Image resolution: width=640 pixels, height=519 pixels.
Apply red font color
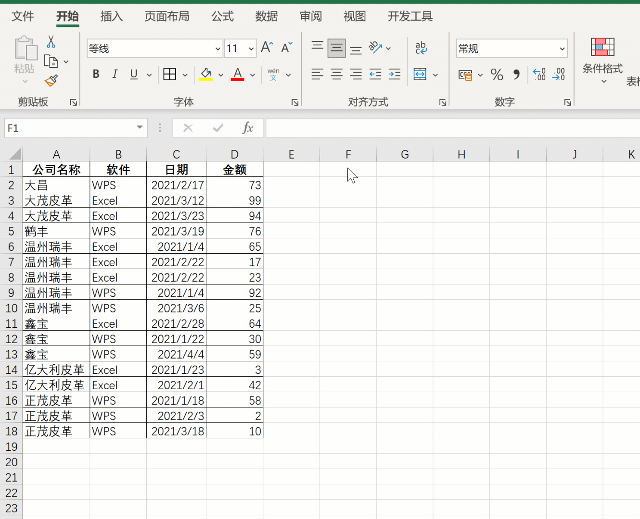(x=238, y=74)
